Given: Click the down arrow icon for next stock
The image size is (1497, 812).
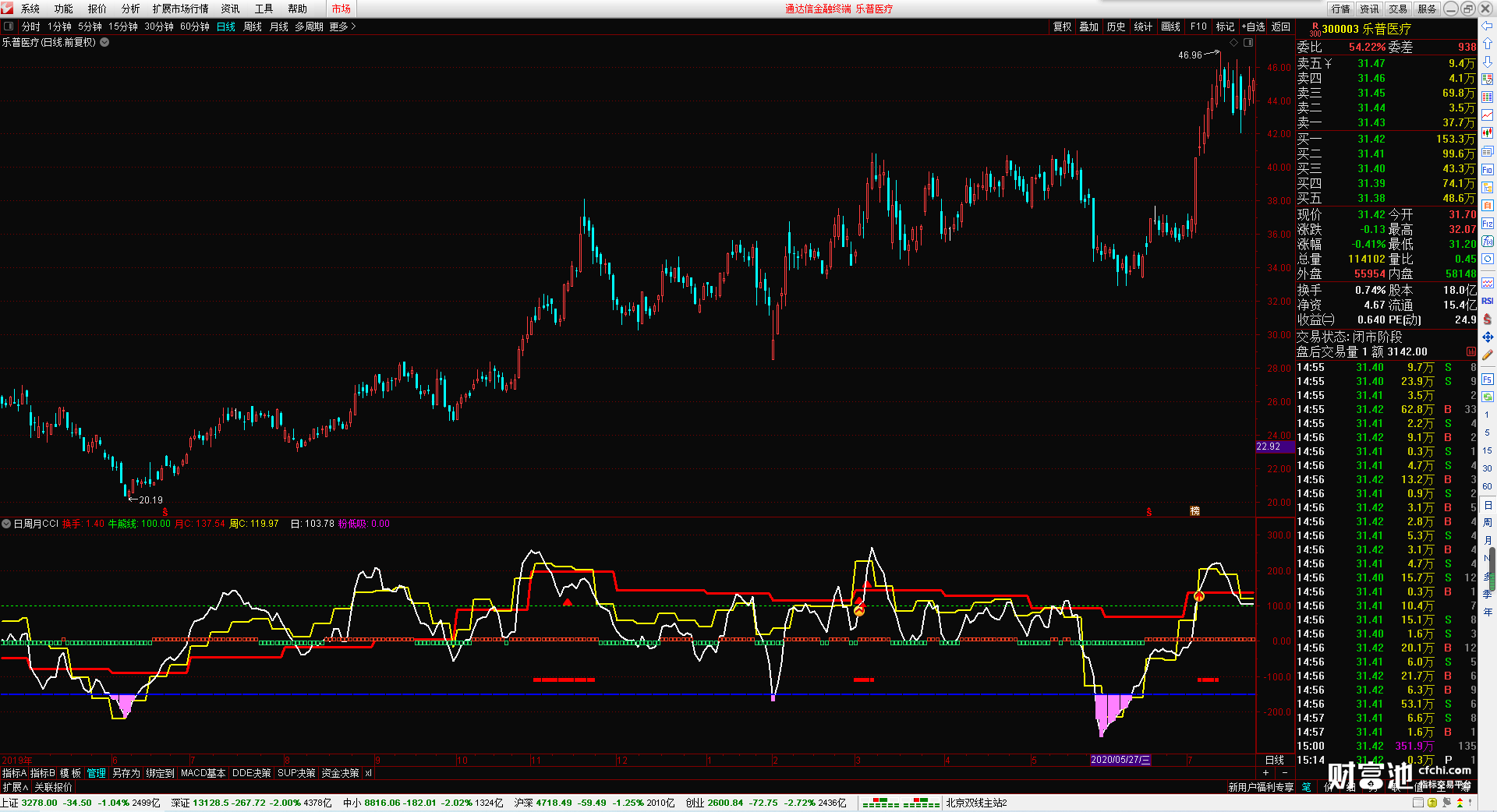Looking at the screenshot, I should [x=1487, y=62].
